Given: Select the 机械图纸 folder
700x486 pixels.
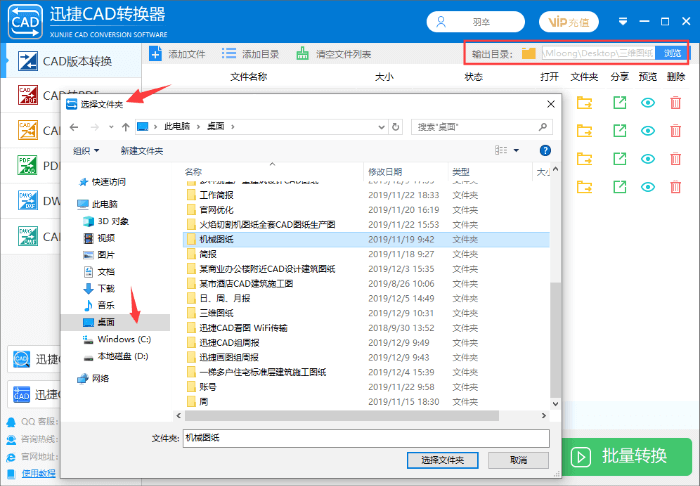Looking at the screenshot, I should pyautogui.click(x=366, y=239).
